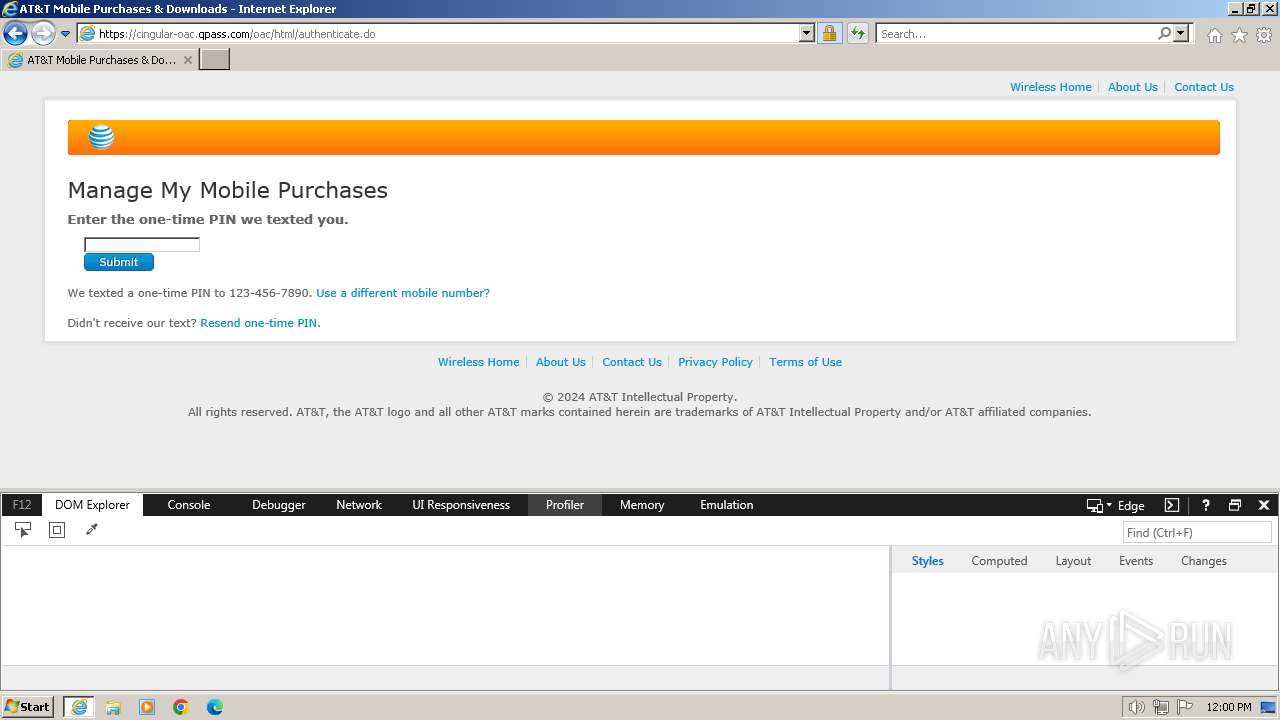The width and height of the screenshot is (1280, 720).
Task: Open the Events pane tab
Action: pyautogui.click(x=1136, y=561)
